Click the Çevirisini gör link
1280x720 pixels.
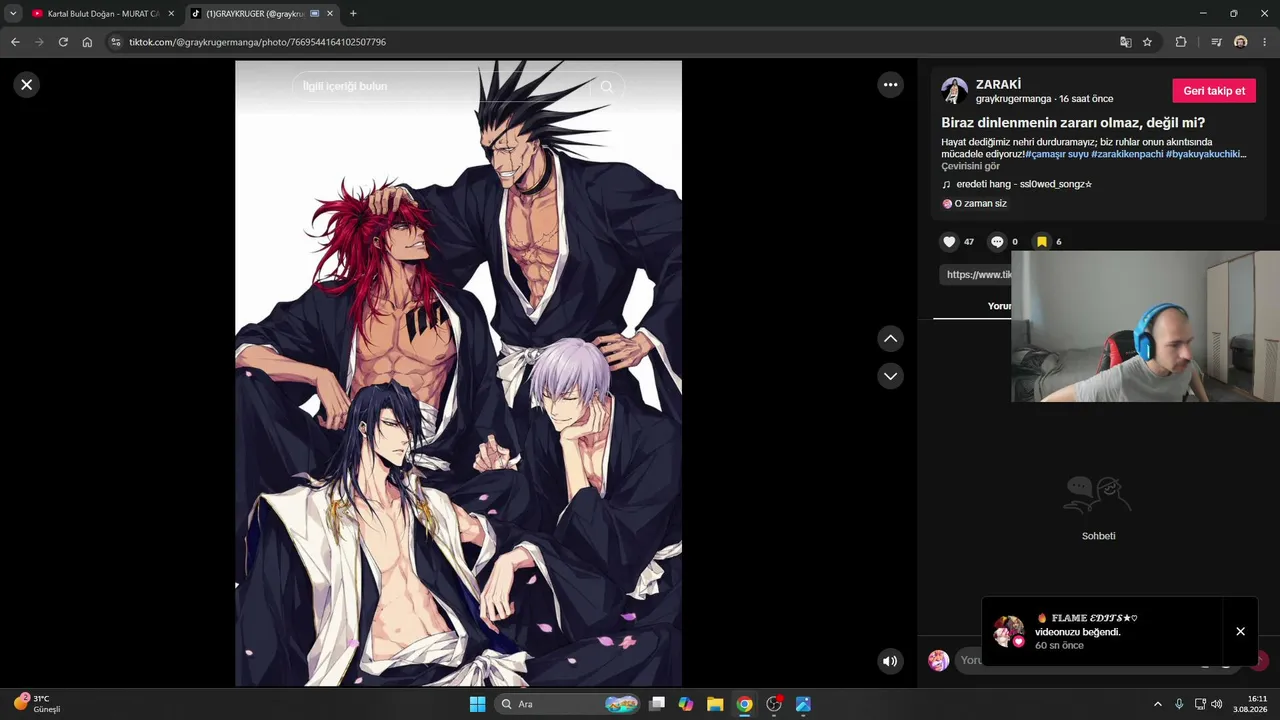[970, 166]
